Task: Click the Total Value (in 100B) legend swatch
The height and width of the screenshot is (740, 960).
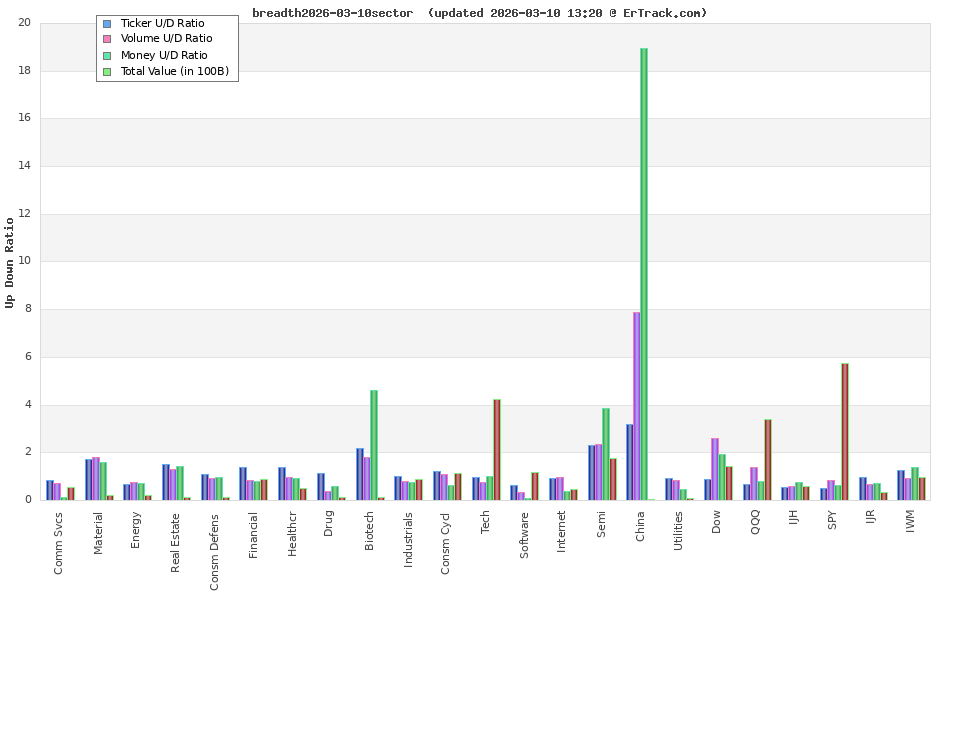Action: [107, 71]
